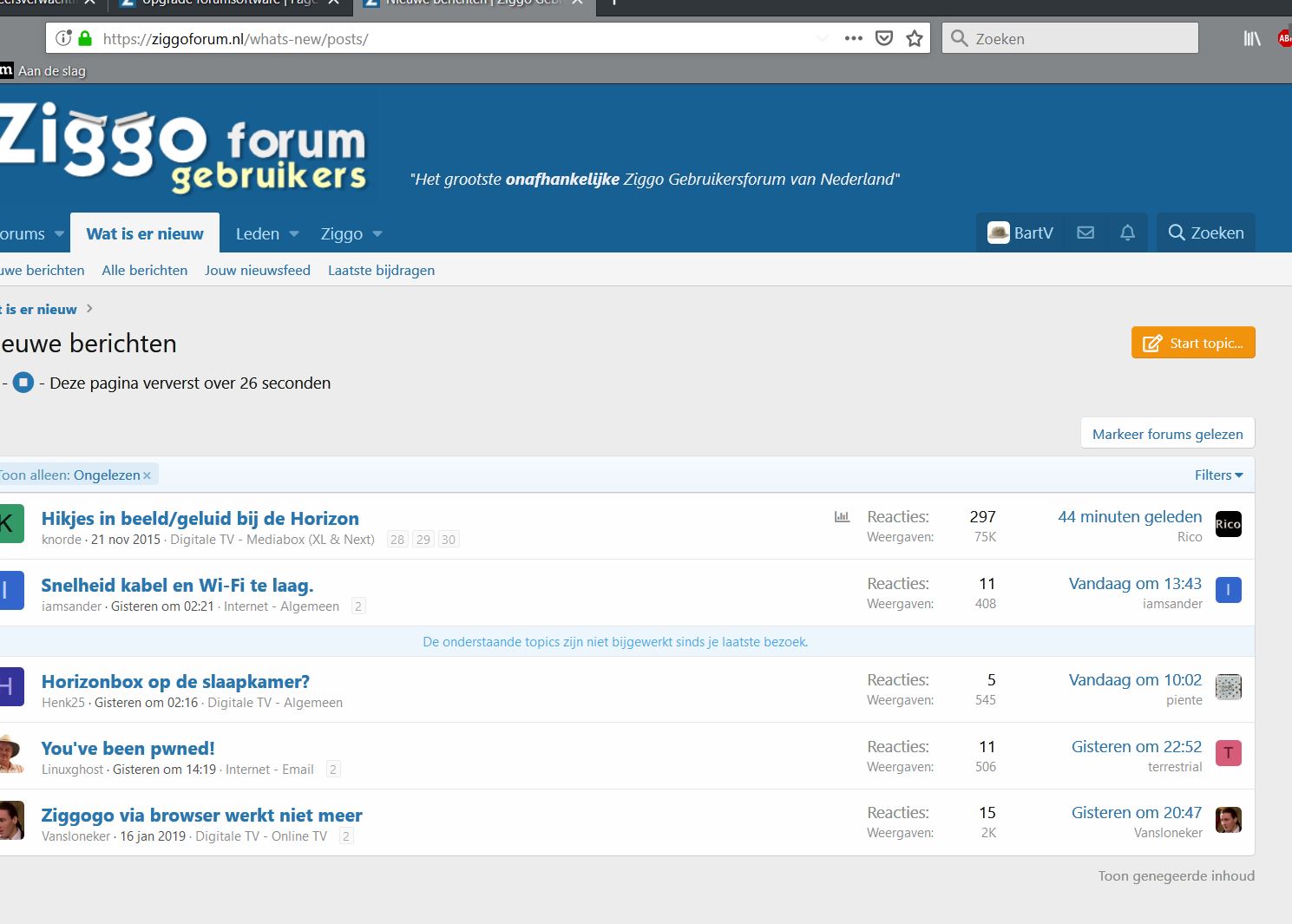Open the You've been pwned! thread
This screenshot has width=1292, height=924.
[x=128, y=748]
